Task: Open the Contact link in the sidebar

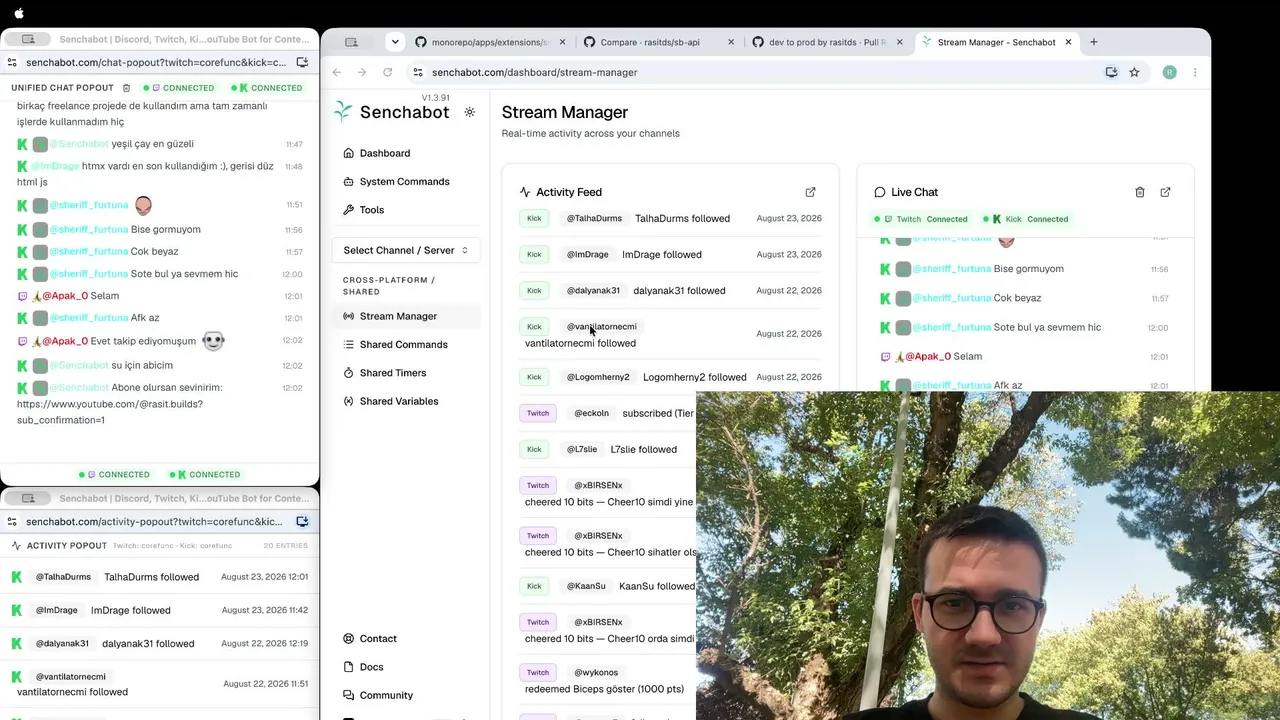Action: (x=378, y=638)
